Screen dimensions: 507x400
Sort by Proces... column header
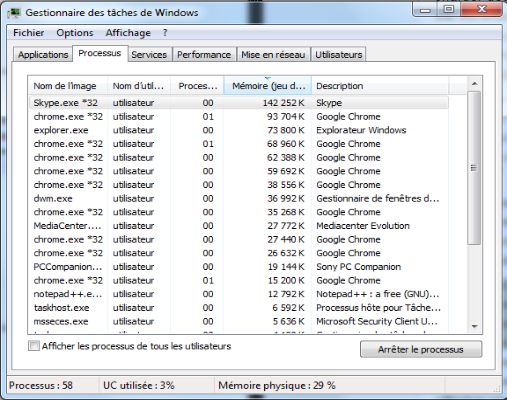[x=197, y=86]
